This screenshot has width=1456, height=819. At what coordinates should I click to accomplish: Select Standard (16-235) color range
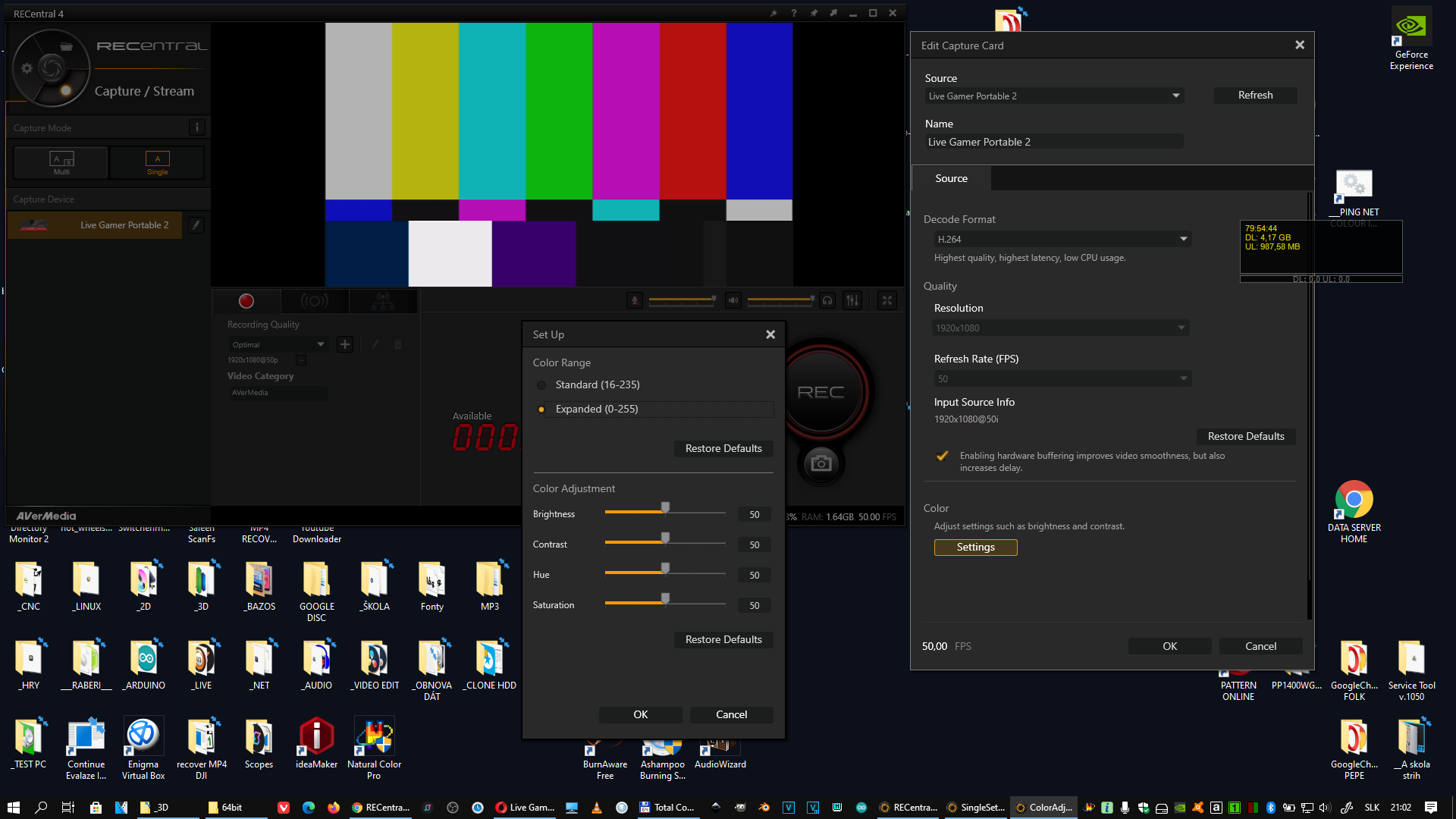[541, 385]
